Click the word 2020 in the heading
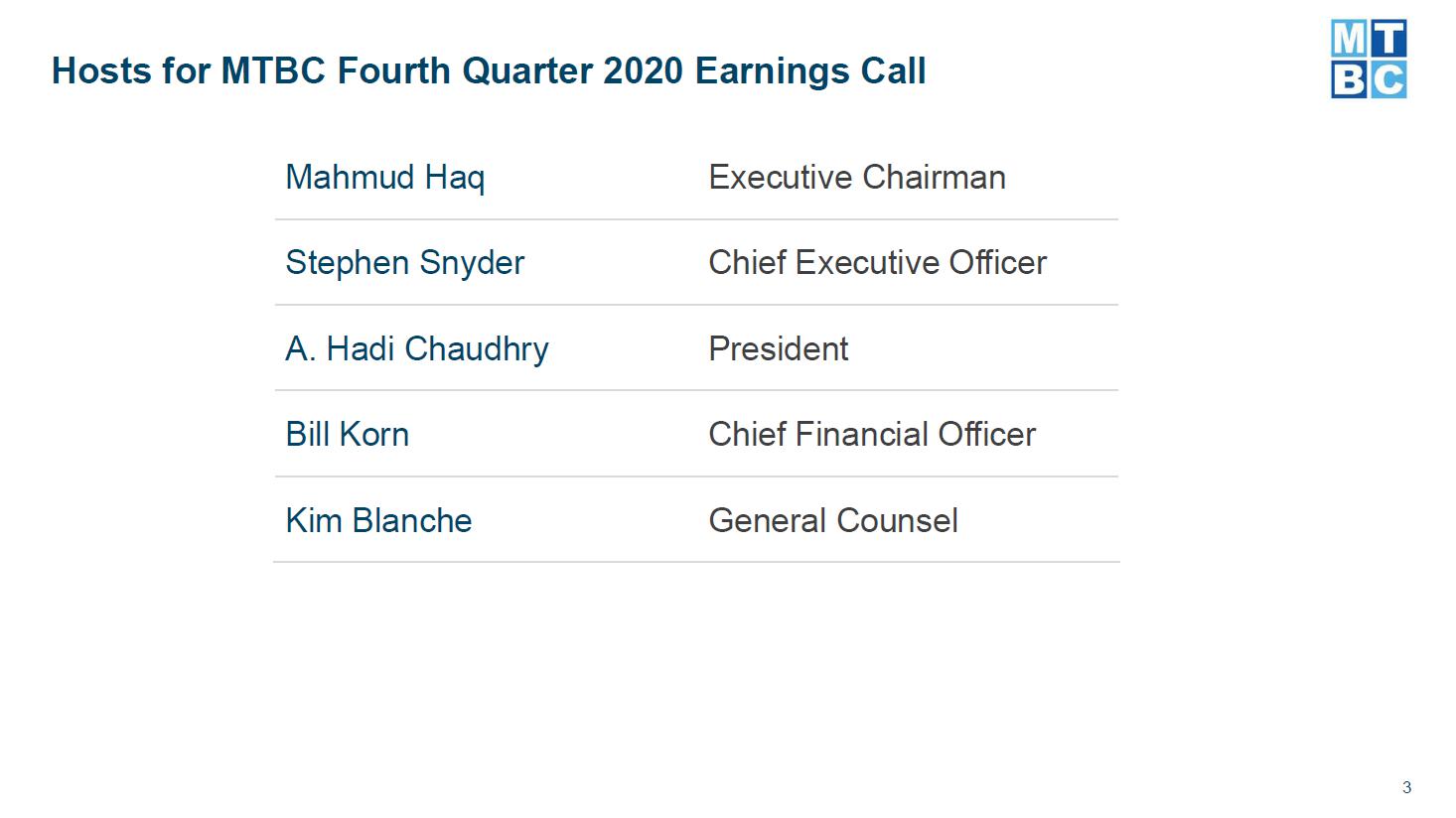This screenshot has height=818, width=1456. point(644,71)
